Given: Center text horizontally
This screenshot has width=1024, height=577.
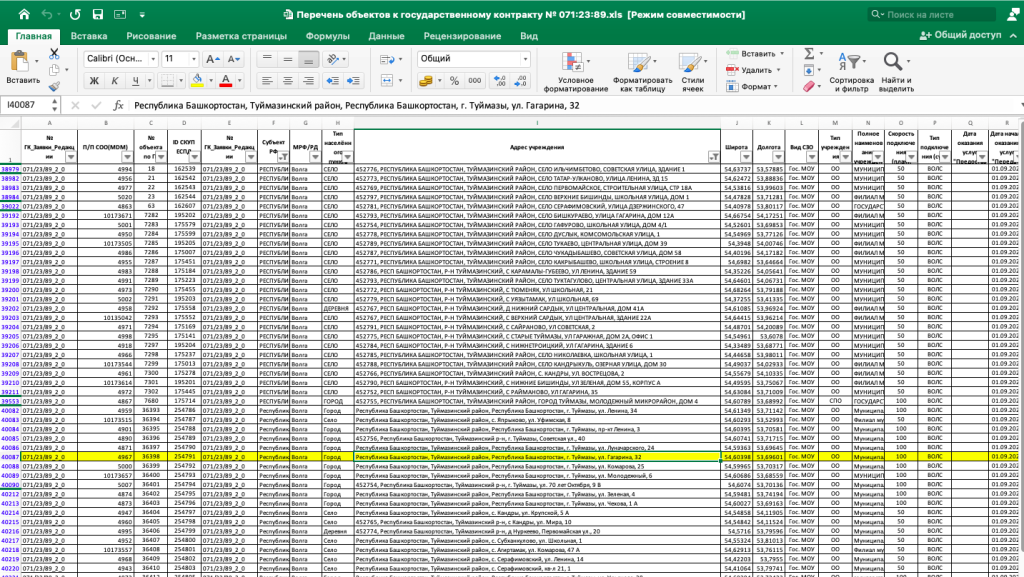Looking at the screenshot, I should (x=287, y=81).
